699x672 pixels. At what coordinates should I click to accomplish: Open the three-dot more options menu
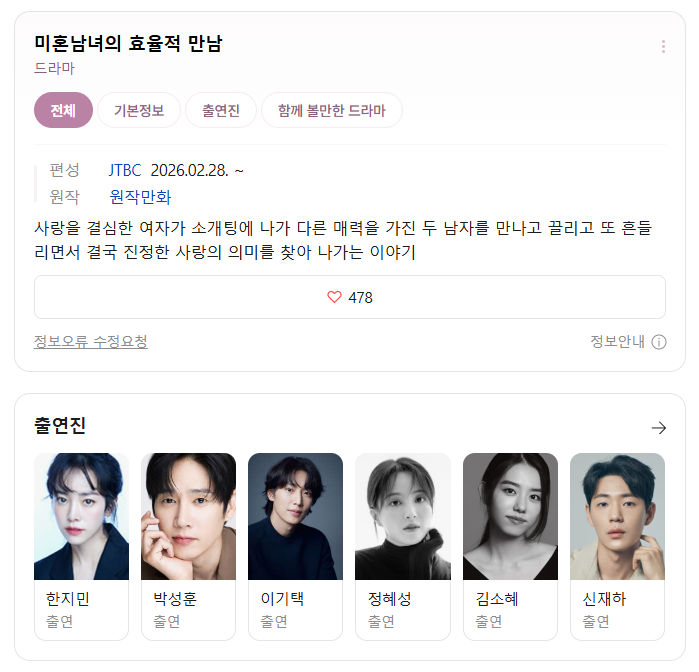(x=663, y=46)
